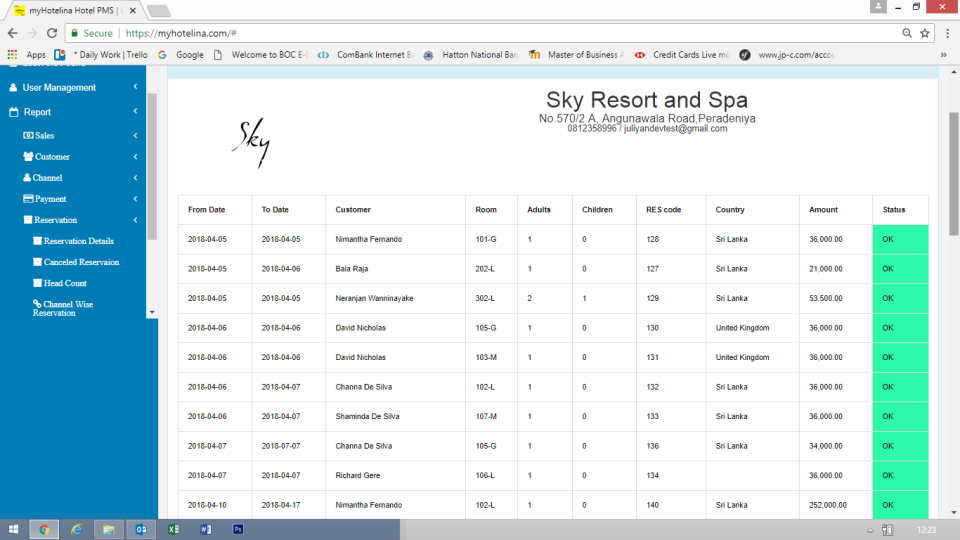960x540 pixels.
Task: Open Daily Work Trello bookmark
Action: pos(102,54)
